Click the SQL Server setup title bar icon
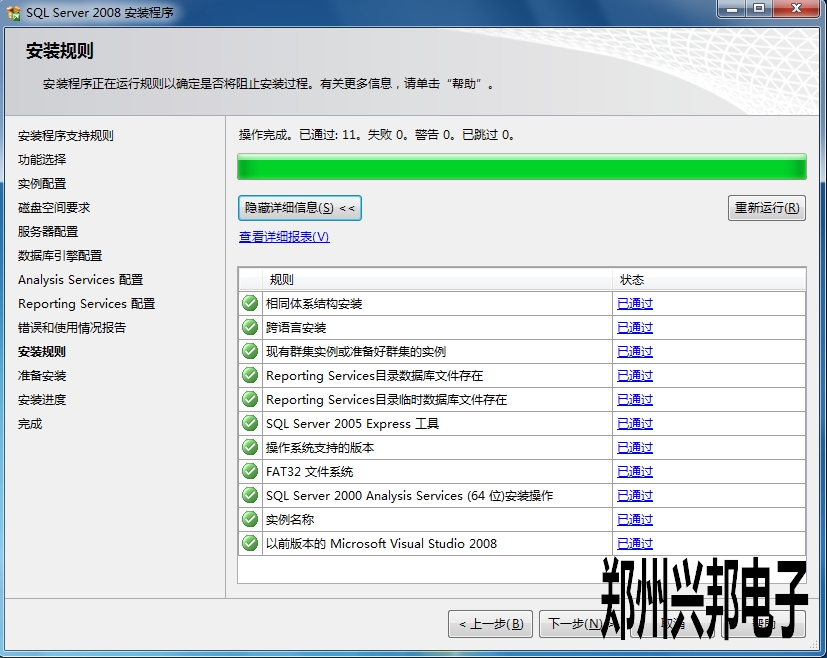Screen dimensions: 827x658 pyautogui.click(x=13, y=12)
